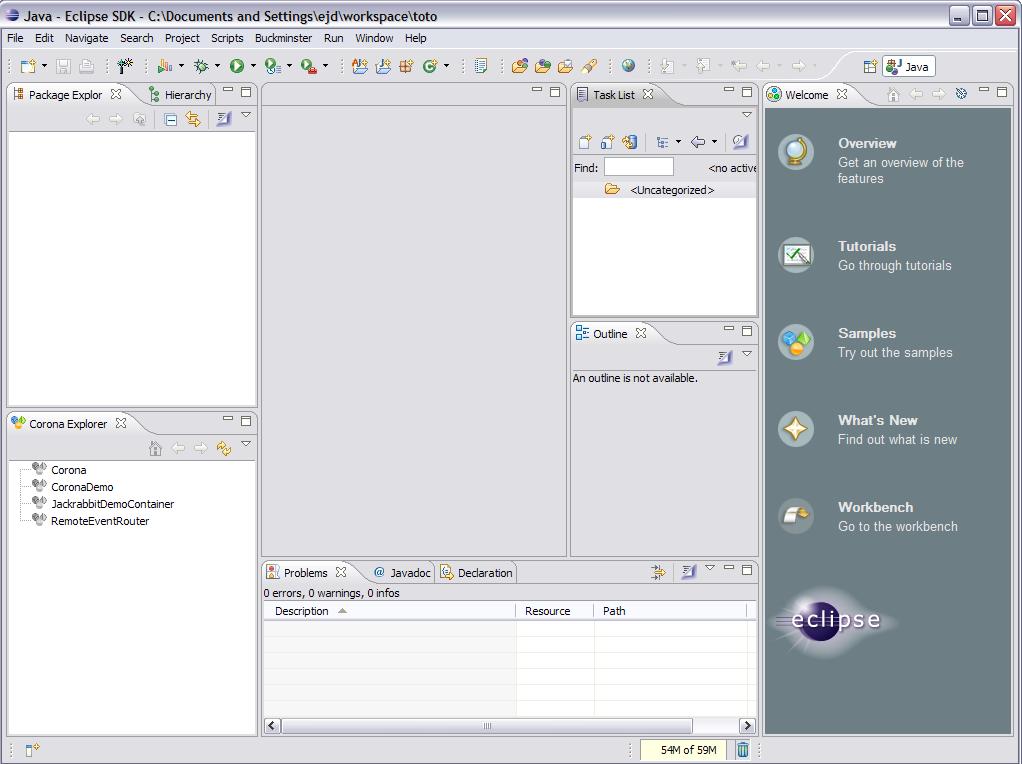This screenshot has width=1022, height=764.
Task: Go to the Workbench link
Action: (x=875, y=507)
